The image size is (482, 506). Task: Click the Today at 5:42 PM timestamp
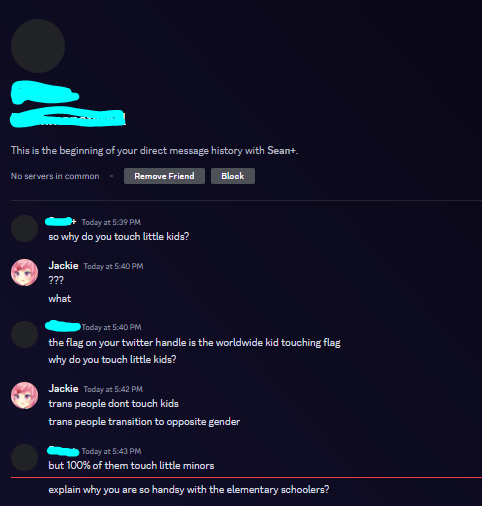[x=113, y=389]
